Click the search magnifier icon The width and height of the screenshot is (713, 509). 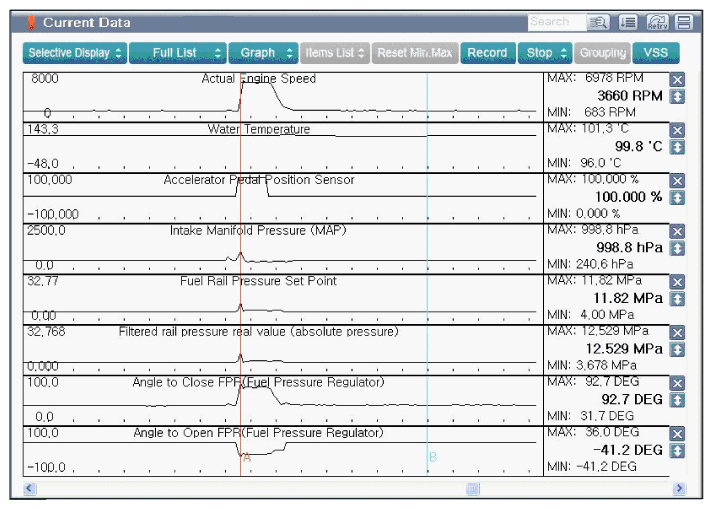598,22
